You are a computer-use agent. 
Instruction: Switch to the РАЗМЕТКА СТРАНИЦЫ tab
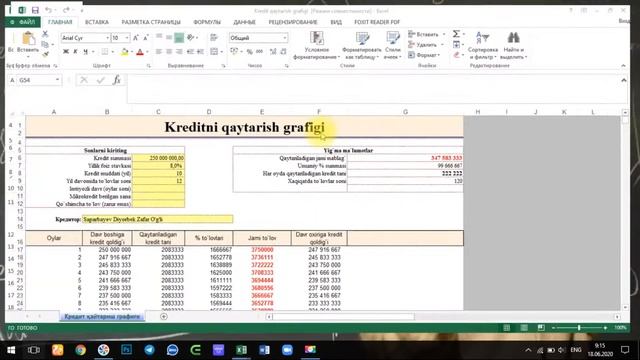151,22
